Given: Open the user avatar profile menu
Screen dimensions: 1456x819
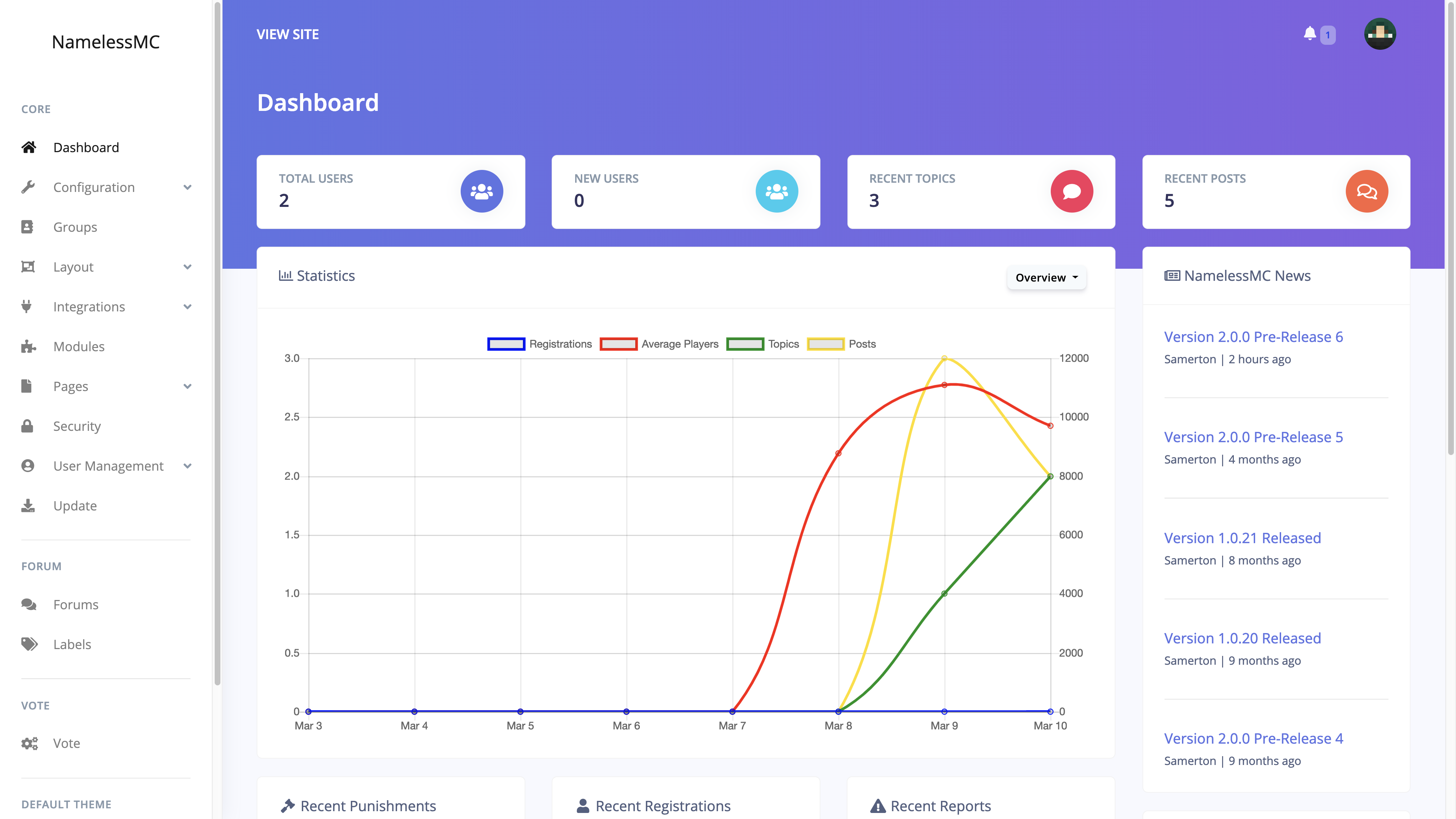Looking at the screenshot, I should pos(1380,34).
